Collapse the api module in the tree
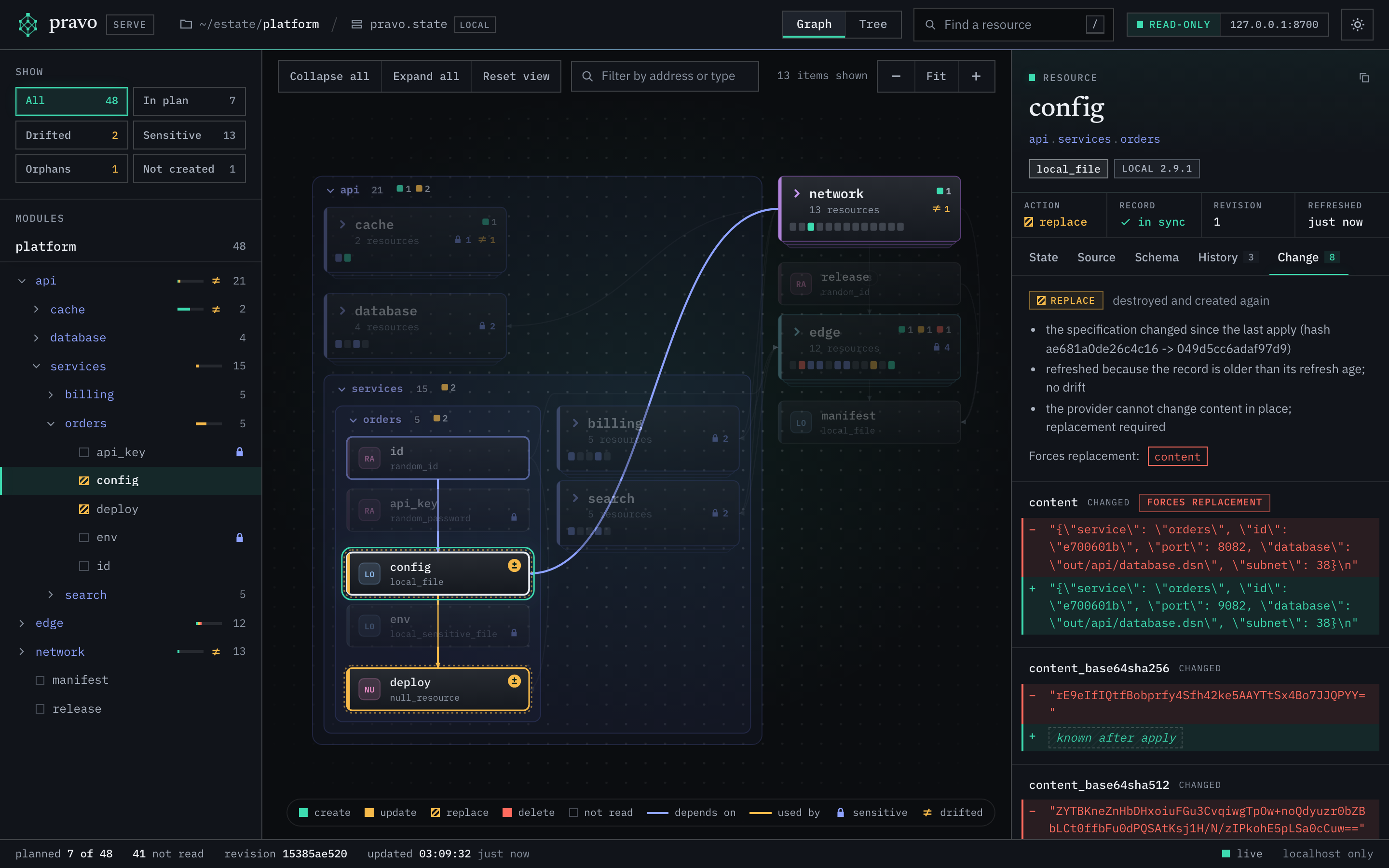The width and height of the screenshot is (1389, 868). 22,281
